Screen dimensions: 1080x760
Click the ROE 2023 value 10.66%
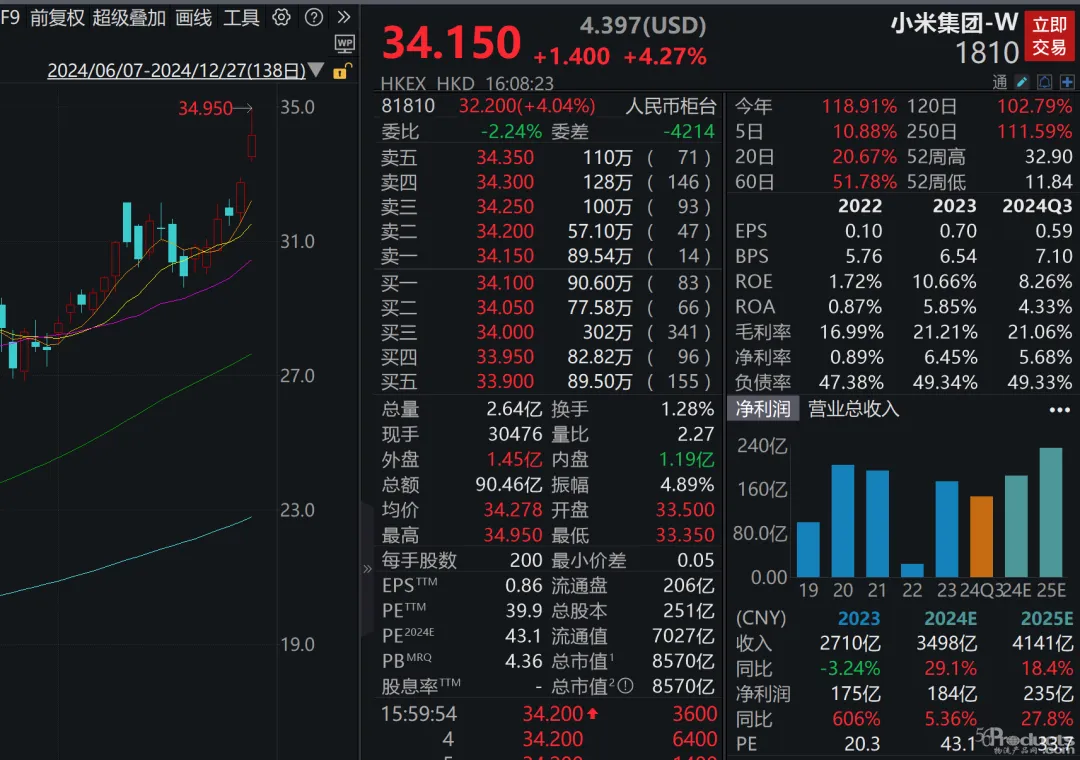point(944,281)
